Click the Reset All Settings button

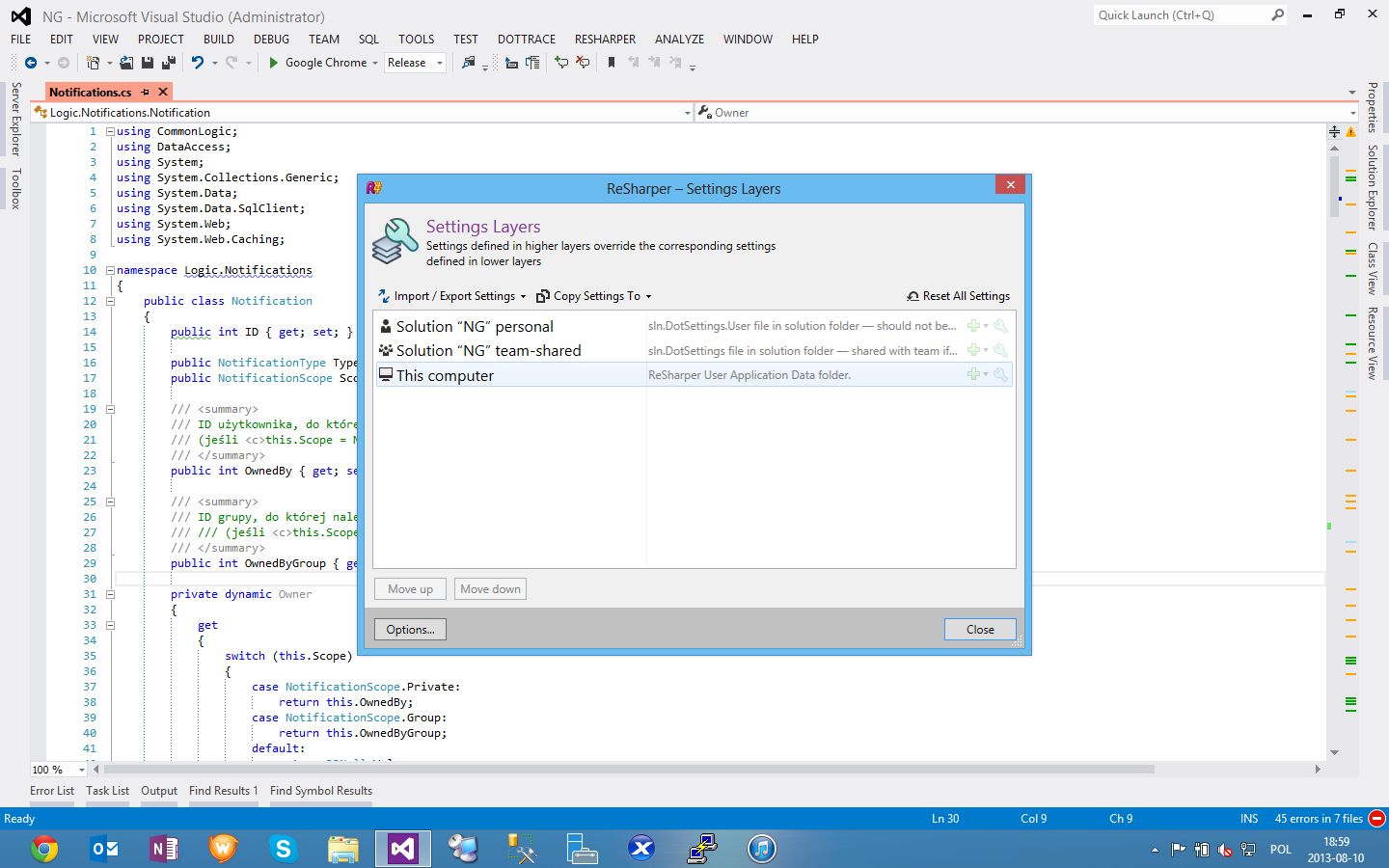pyautogui.click(x=958, y=296)
